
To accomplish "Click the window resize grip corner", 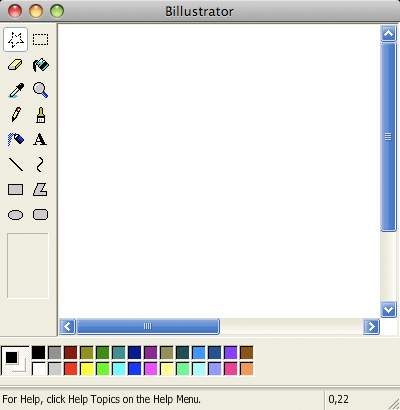I will coord(393,404).
